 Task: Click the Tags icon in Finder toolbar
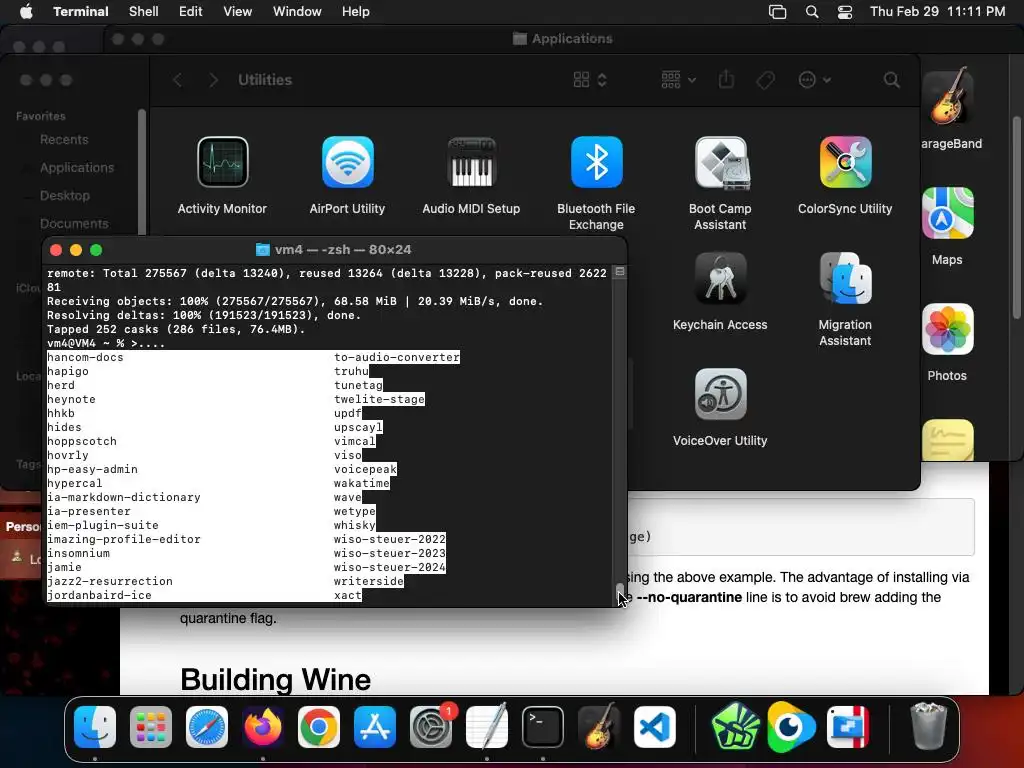coord(765,80)
